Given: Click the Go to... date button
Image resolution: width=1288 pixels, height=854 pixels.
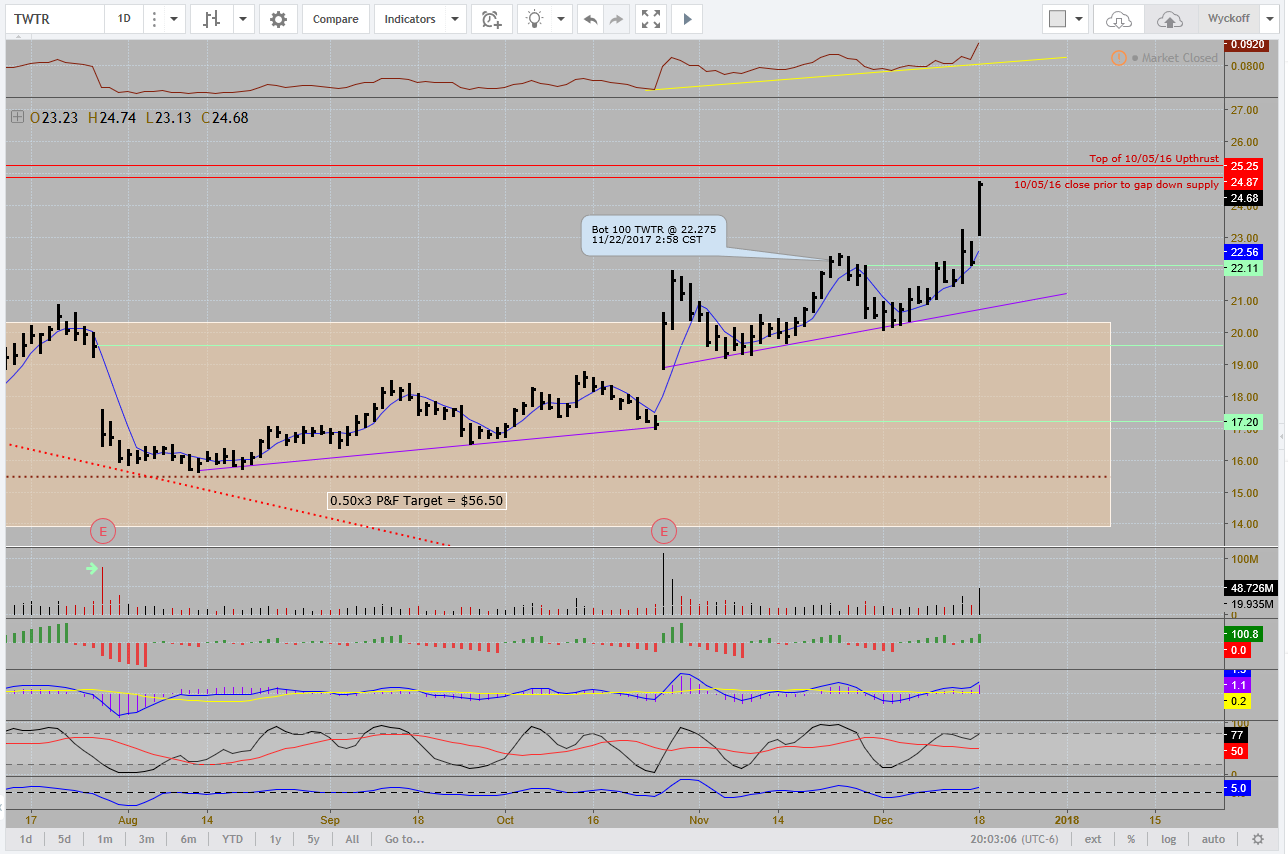Looking at the screenshot, I should click(x=404, y=839).
